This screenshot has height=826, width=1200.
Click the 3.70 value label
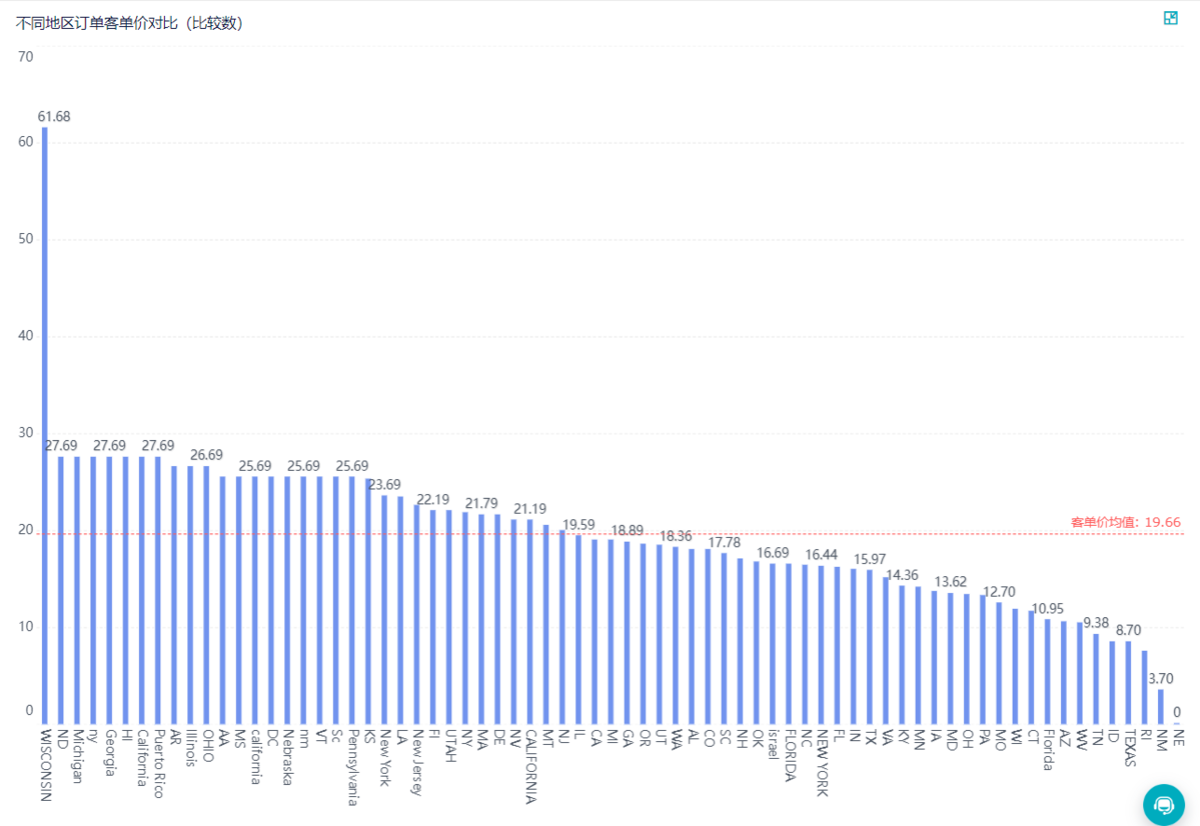(x=1160, y=678)
